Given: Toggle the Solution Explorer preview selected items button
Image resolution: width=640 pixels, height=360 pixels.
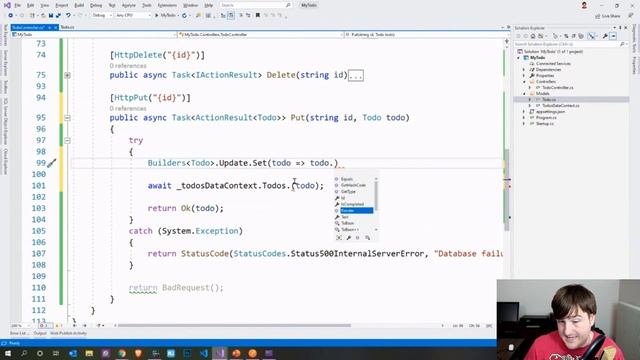Looking at the screenshot, I should click(x=613, y=36).
